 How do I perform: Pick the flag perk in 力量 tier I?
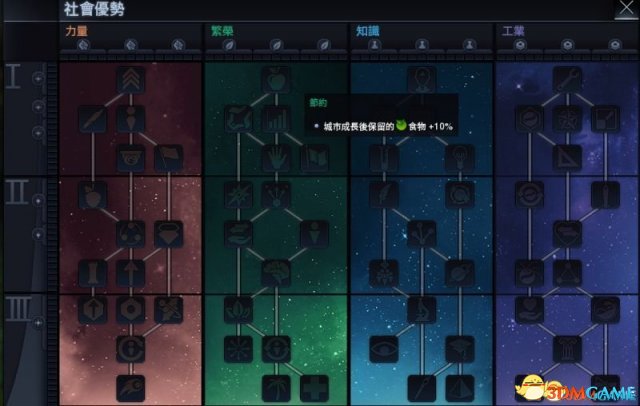click(x=169, y=158)
